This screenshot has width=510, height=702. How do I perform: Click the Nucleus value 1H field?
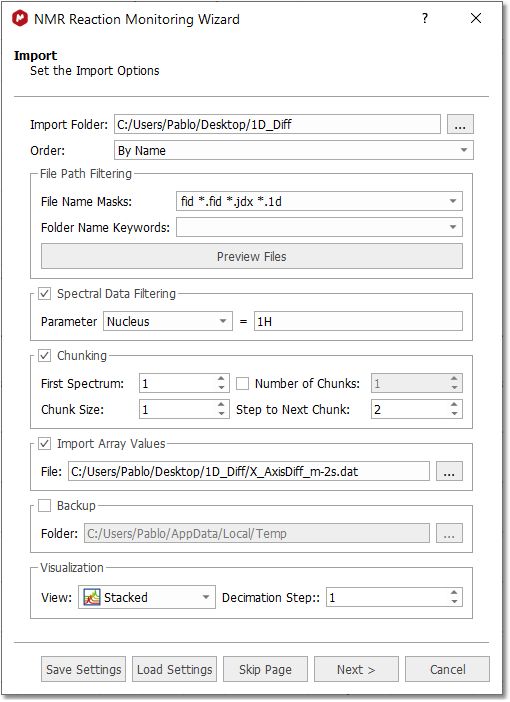358,321
